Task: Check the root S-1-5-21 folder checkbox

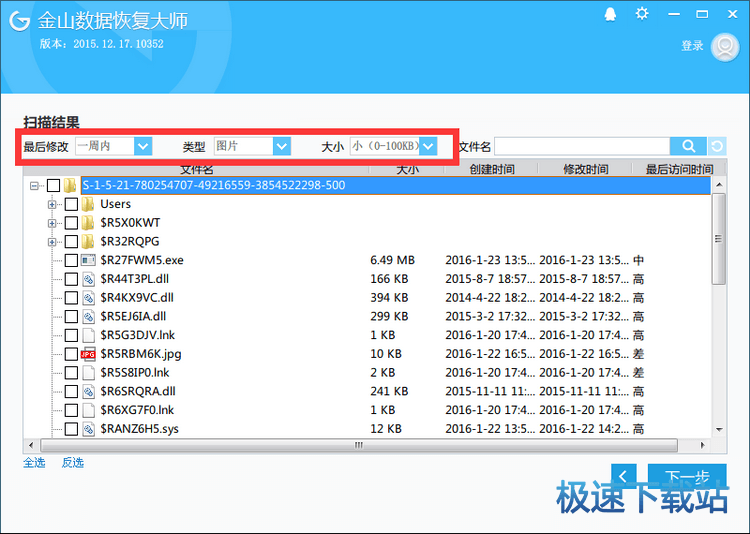Action: point(53,185)
